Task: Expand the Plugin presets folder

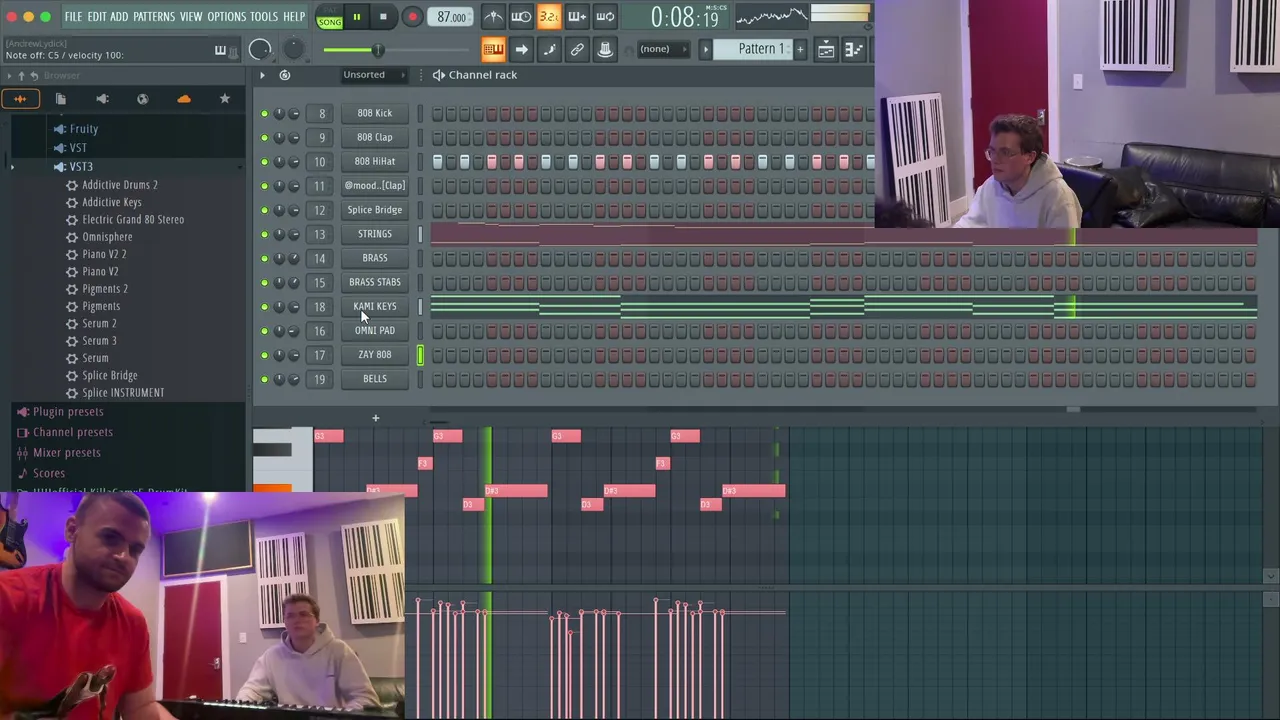Action: coord(68,412)
